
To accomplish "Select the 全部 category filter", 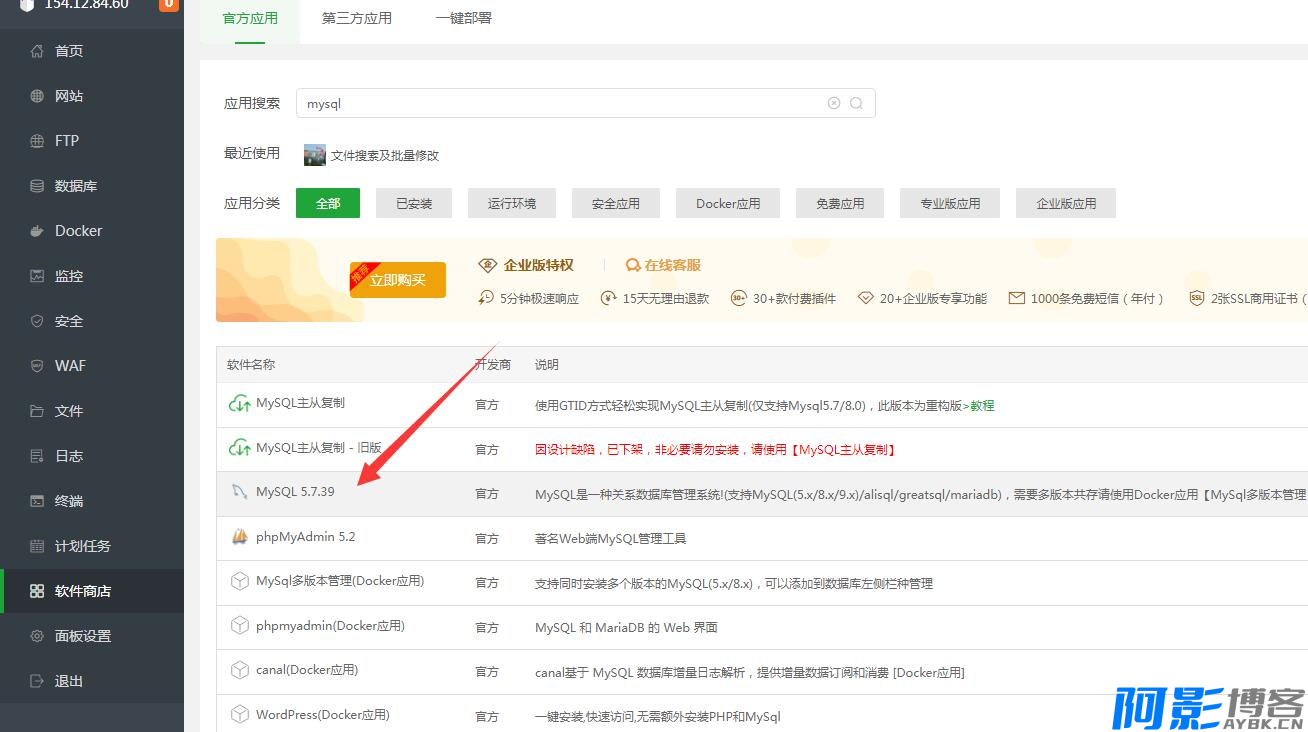I will pyautogui.click(x=328, y=203).
